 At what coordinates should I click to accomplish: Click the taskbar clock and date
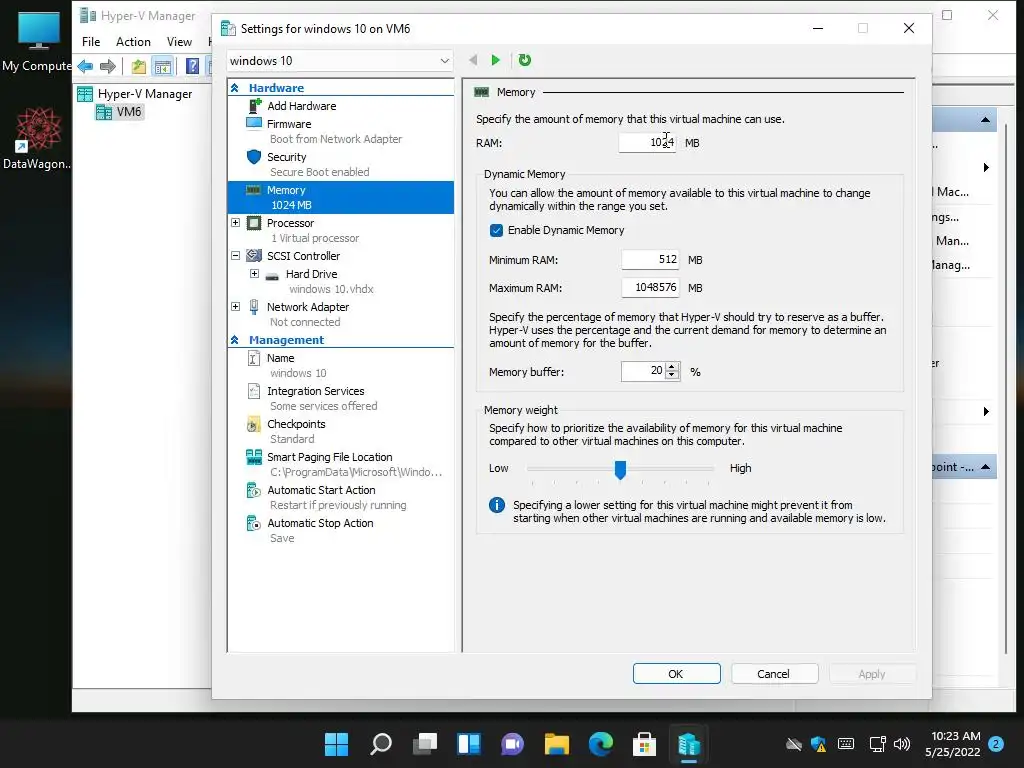953,744
